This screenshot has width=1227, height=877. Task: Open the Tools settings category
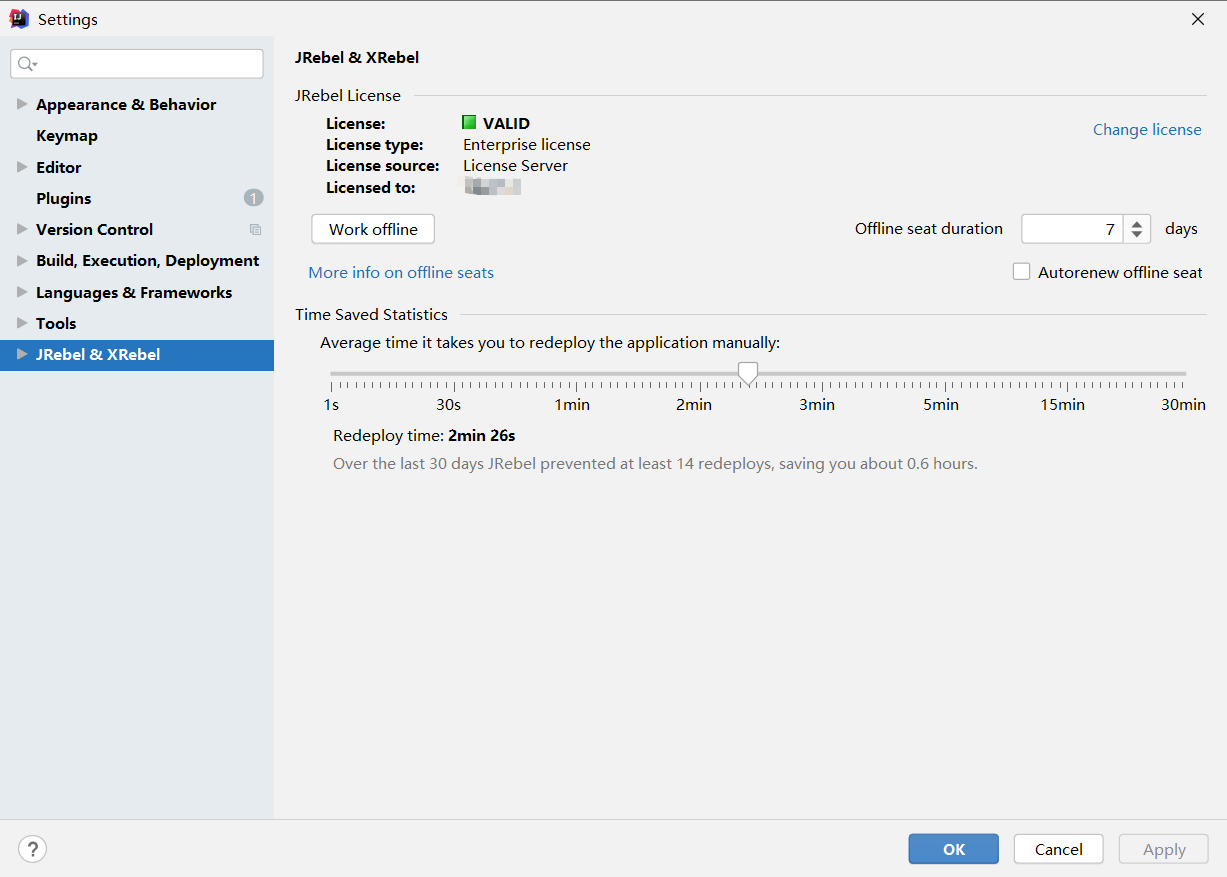[56, 323]
